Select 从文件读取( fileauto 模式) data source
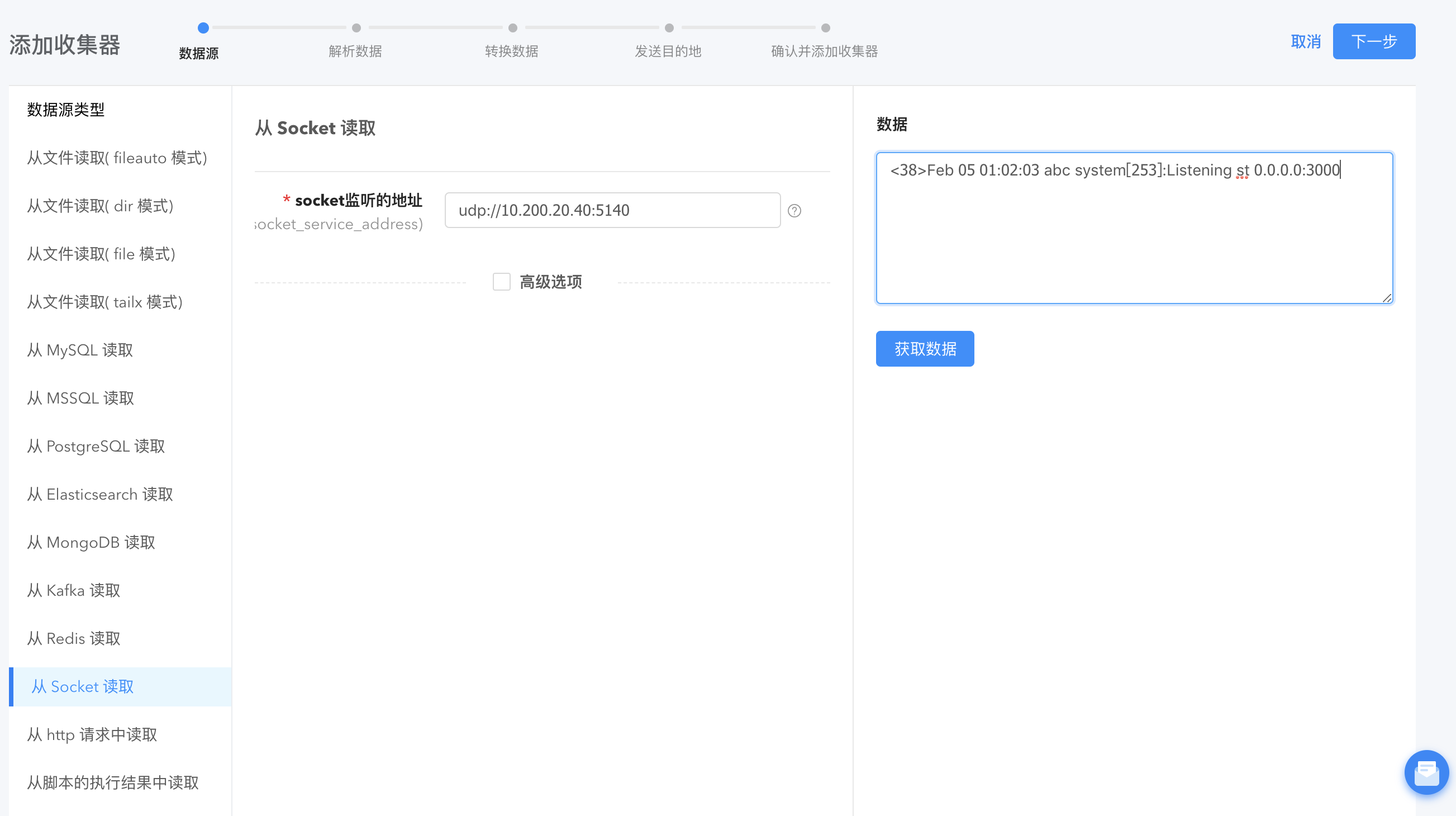 coord(120,158)
